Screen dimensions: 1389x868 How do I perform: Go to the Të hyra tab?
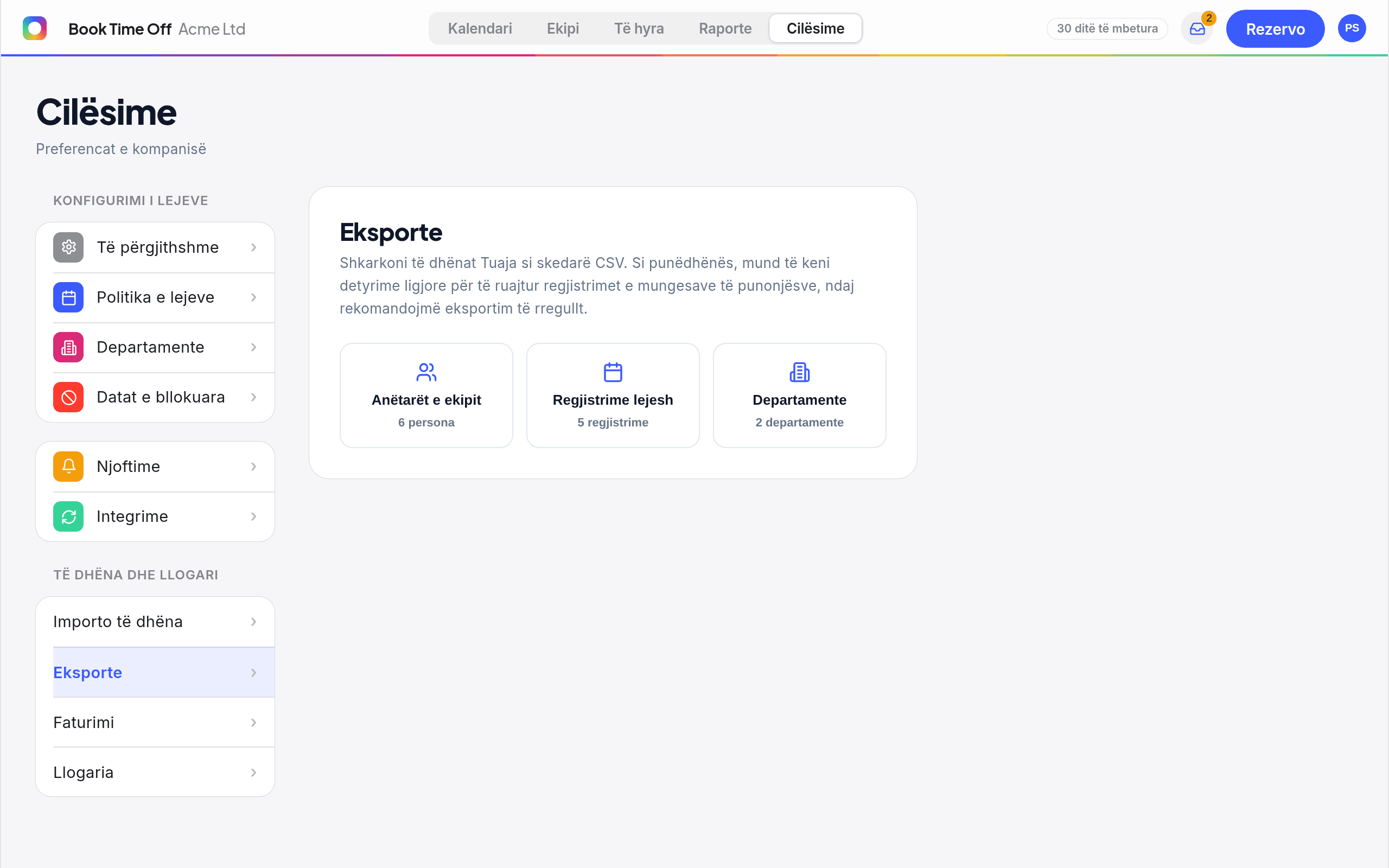point(639,29)
